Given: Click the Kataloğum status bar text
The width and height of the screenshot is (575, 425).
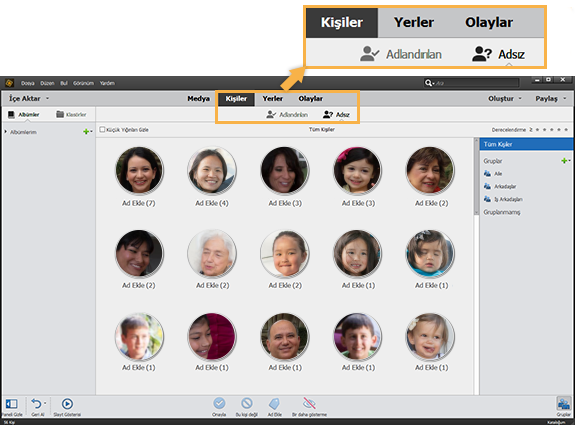Looking at the screenshot, I should pos(556,422).
